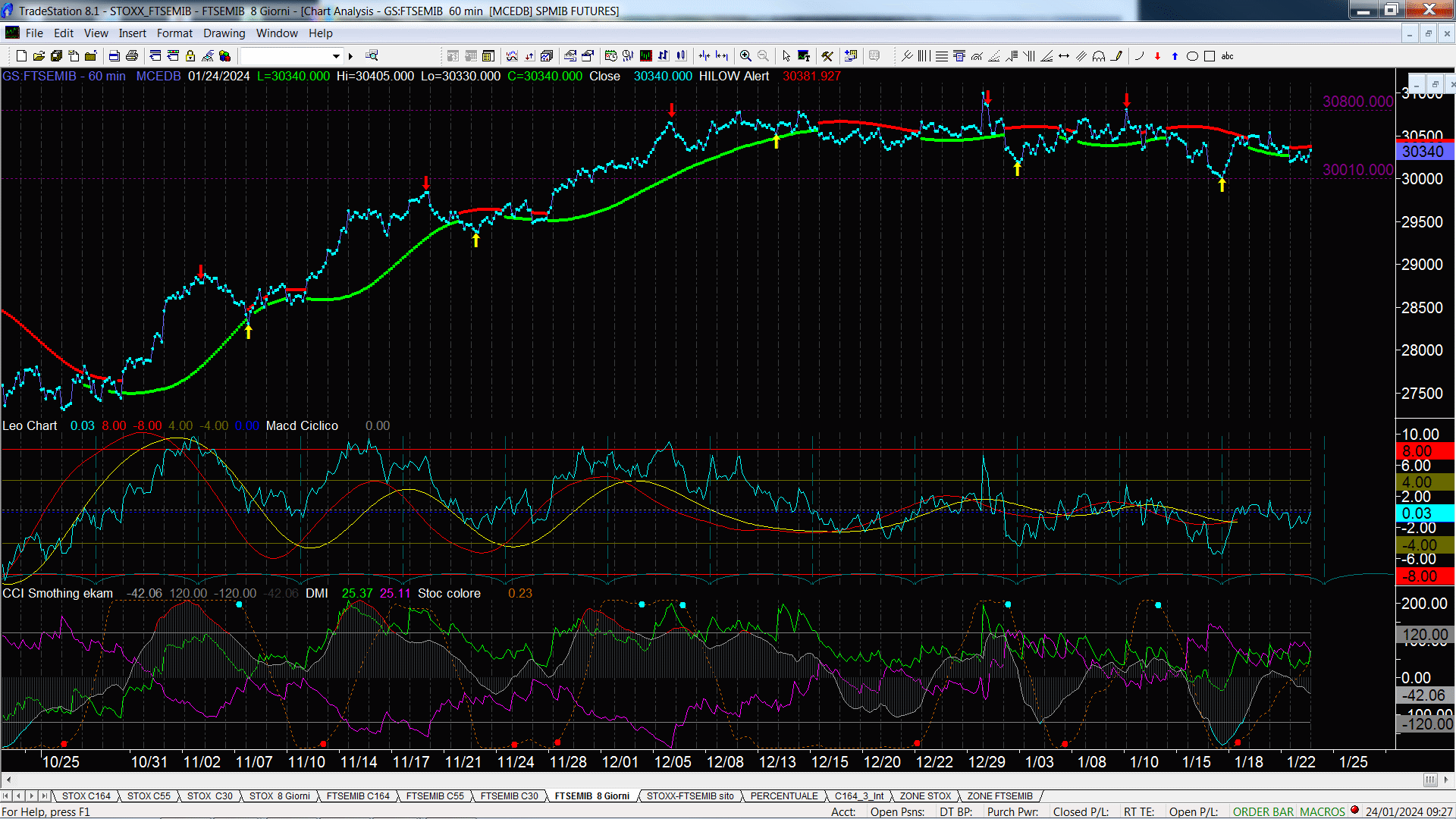Switch to the STOX C30 workspace tab

209,796
